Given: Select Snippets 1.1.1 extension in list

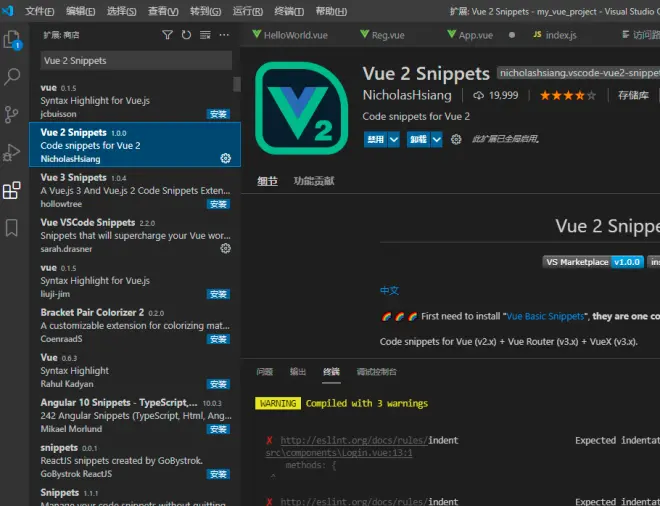Looking at the screenshot, I should [x=135, y=495].
